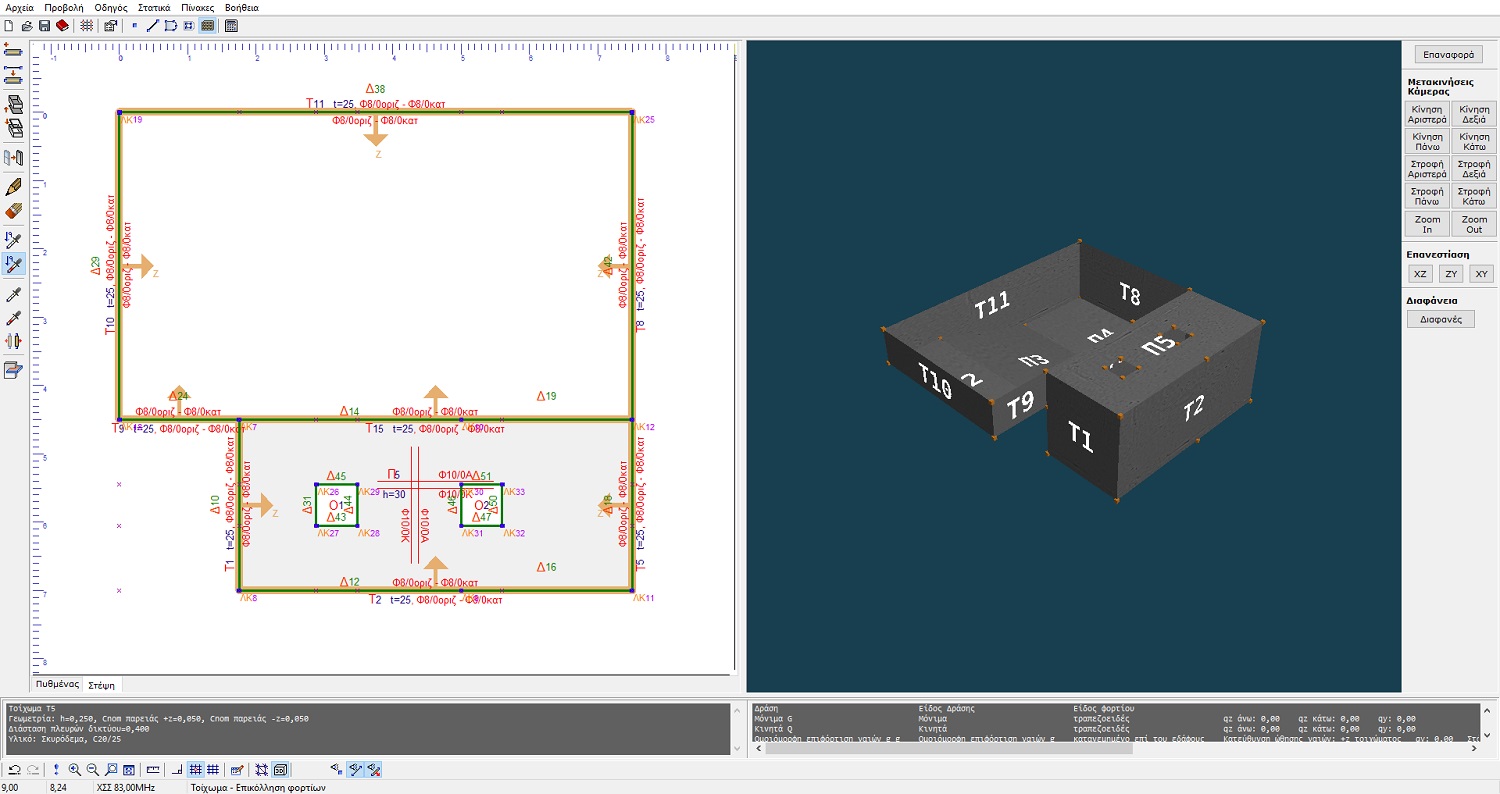1500x794 pixels.
Task: Click the Στροφή Δεξιά button
Action: click(1474, 168)
